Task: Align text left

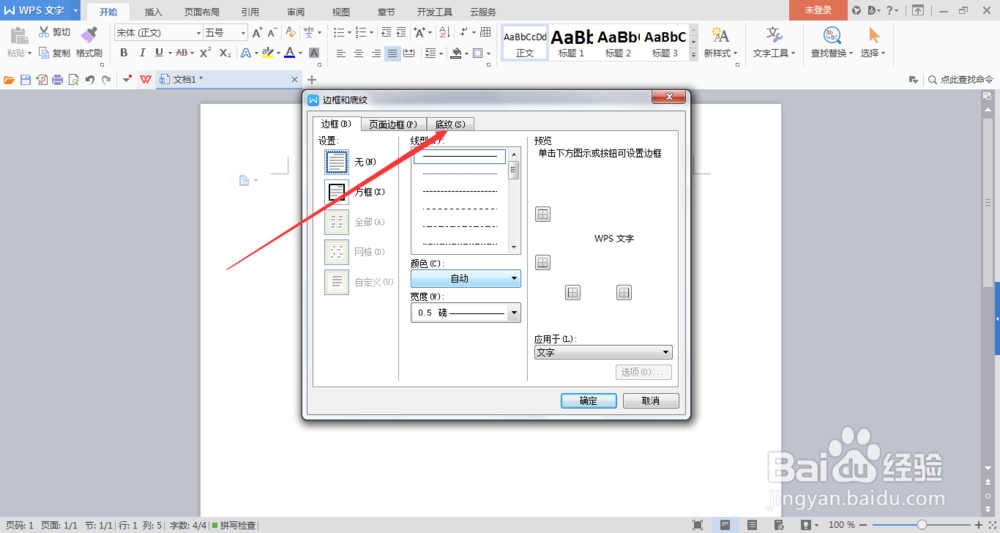Action: tap(341, 54)
